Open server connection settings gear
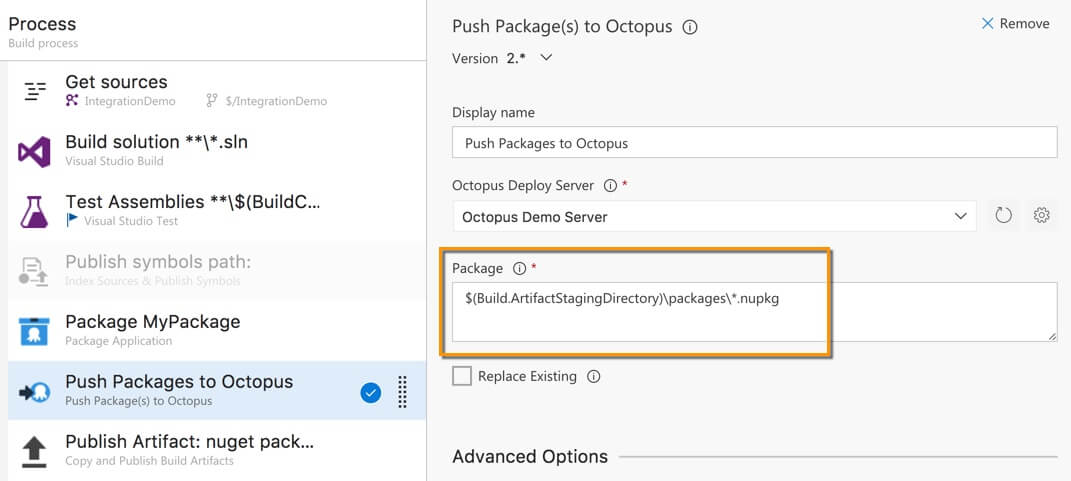Viewport: 1071px width, 481px height. [x=1041, y=216]
